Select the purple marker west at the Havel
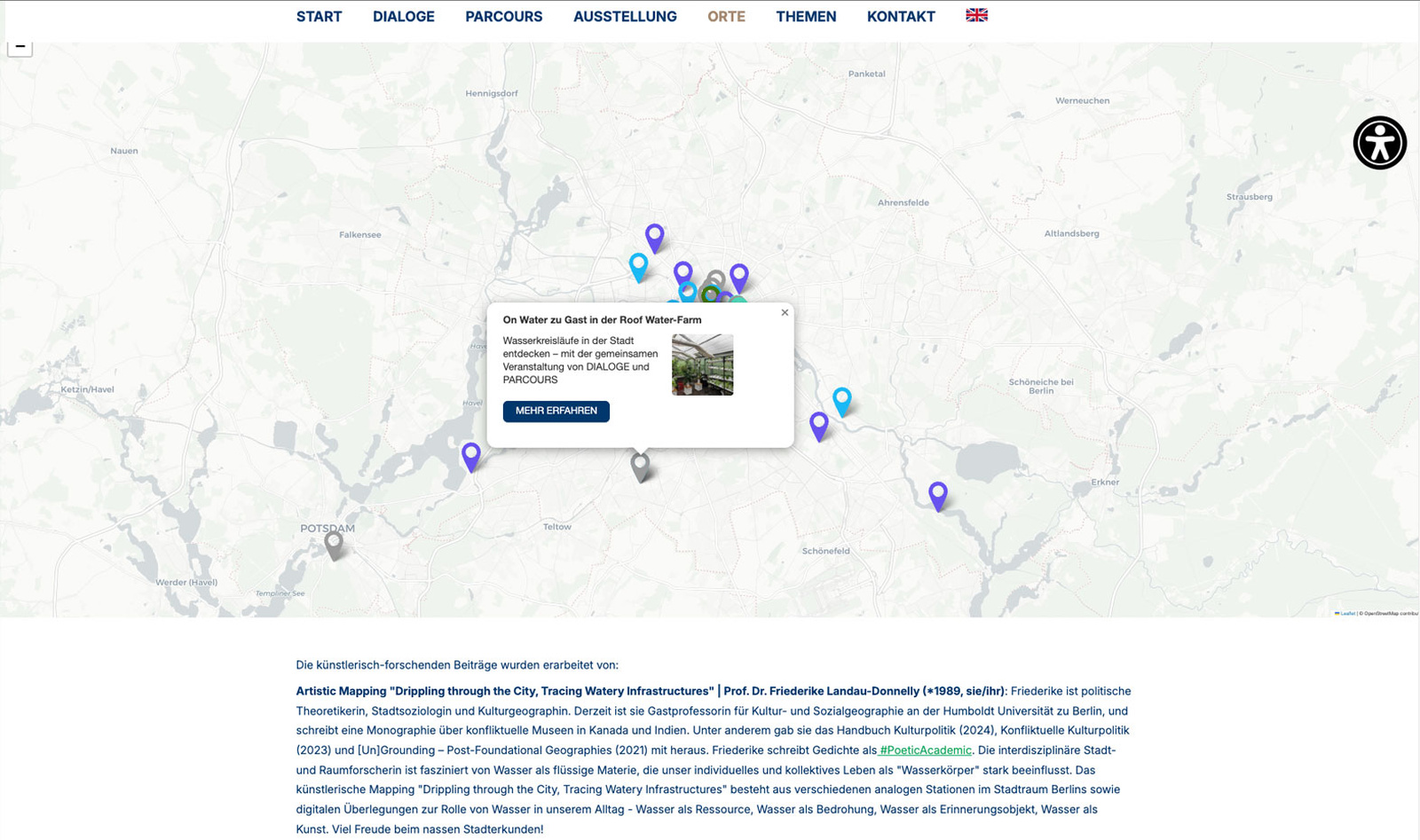1420x840 pixels. [x=471, y=457]
